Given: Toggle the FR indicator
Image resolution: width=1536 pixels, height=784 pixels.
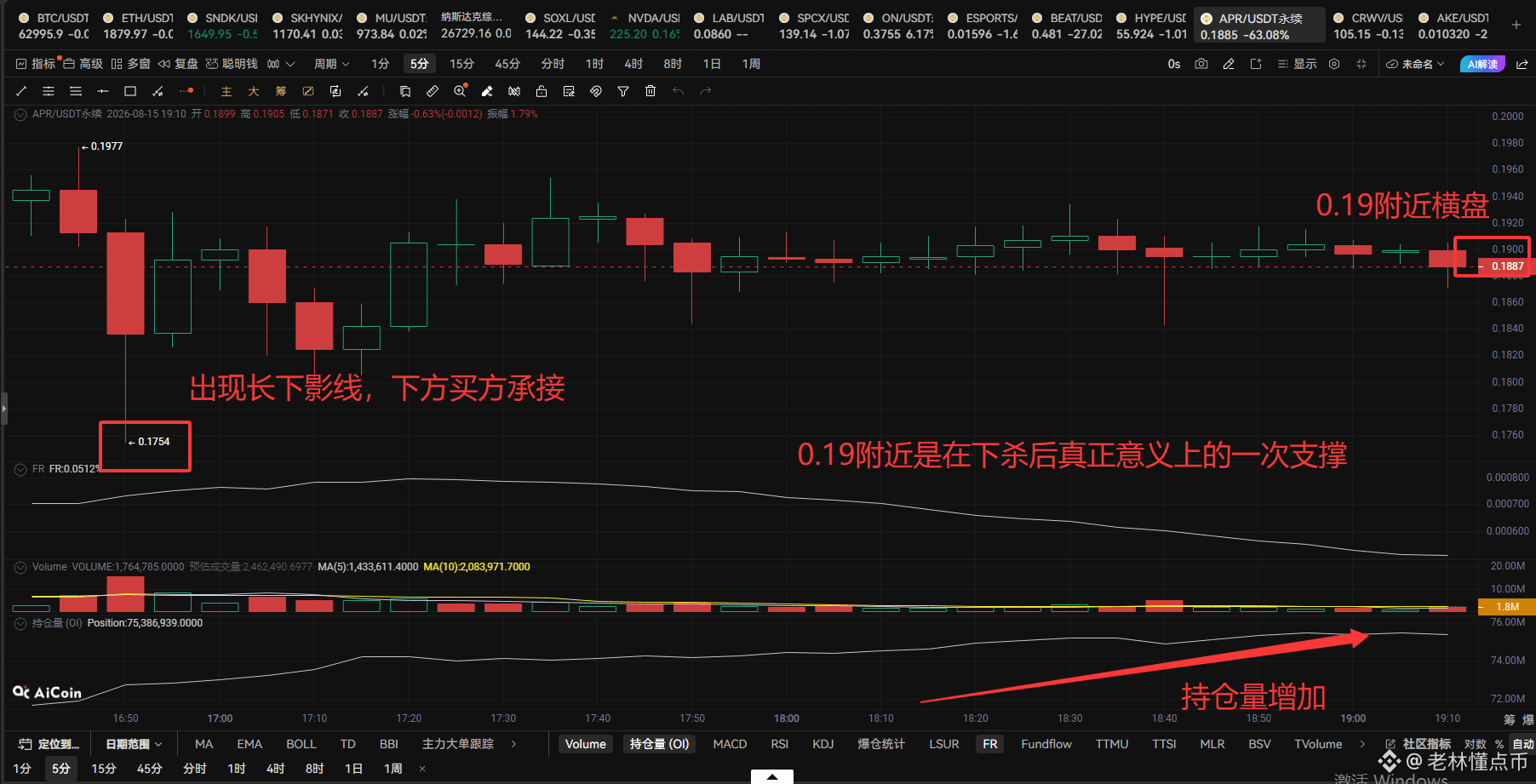Looking at the screenshot, I should coord(989,744).
